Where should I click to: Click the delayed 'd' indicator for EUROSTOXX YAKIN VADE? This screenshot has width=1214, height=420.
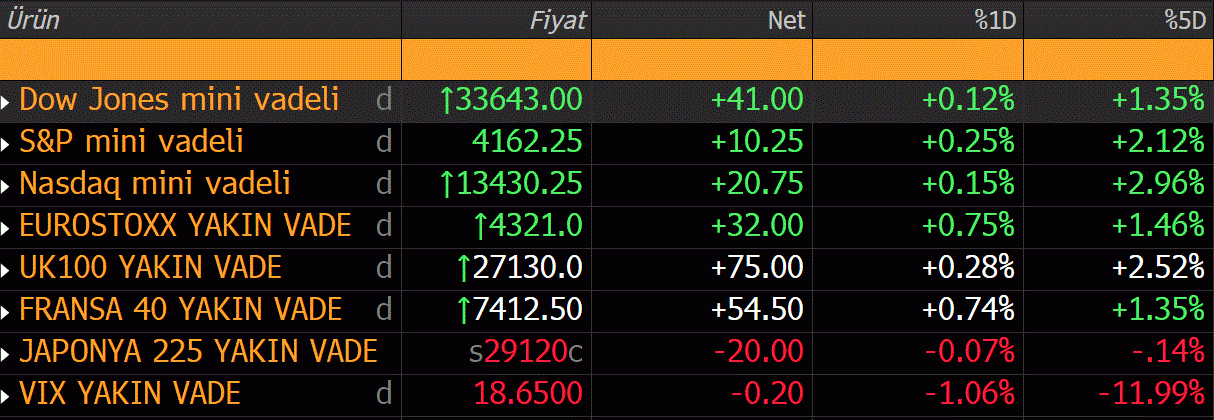pyautogui.click(x=383, y=226)
